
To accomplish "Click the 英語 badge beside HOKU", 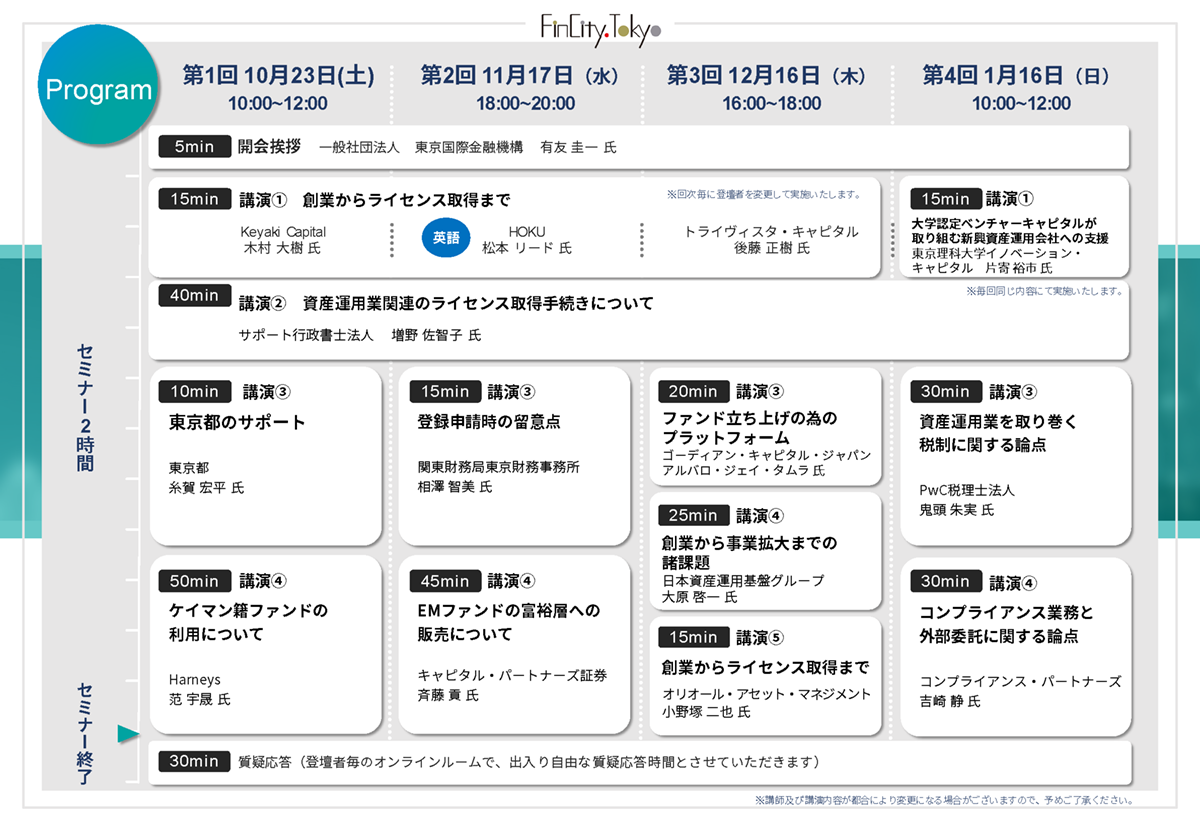I will pyautogui.click(x=445, y=239).
